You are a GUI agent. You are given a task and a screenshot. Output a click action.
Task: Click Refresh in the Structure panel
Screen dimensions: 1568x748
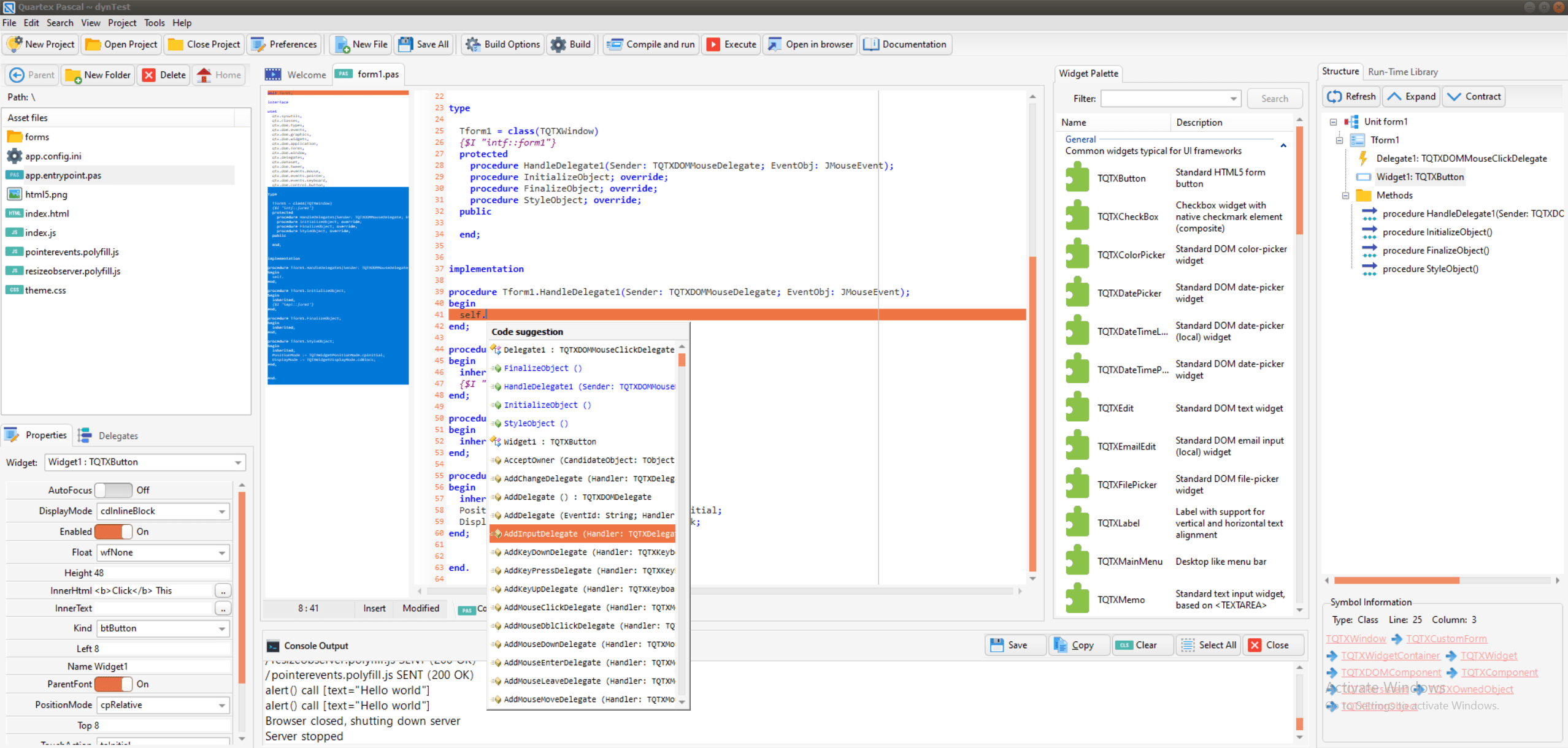click(1352, 96)
